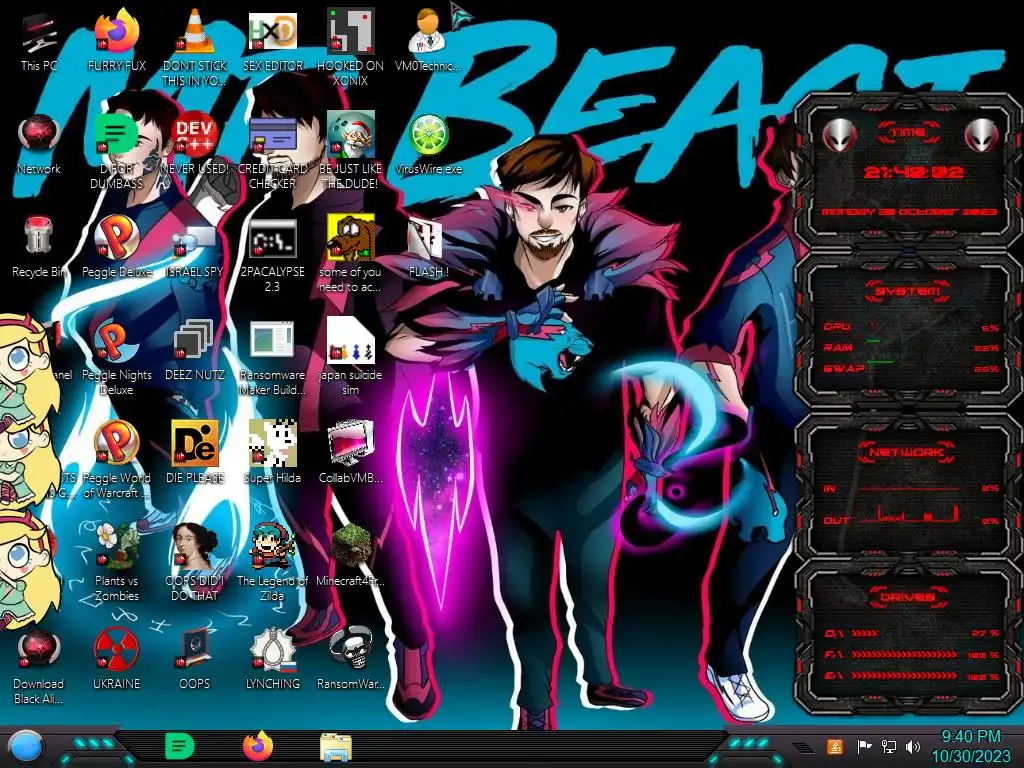Open the CollabVMB monitor icon

[x=351, y=452]
